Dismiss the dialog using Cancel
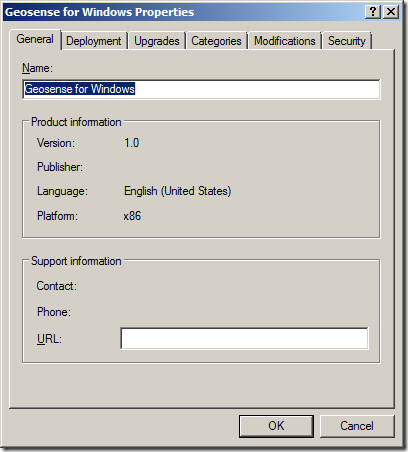 tap(357, 426)
